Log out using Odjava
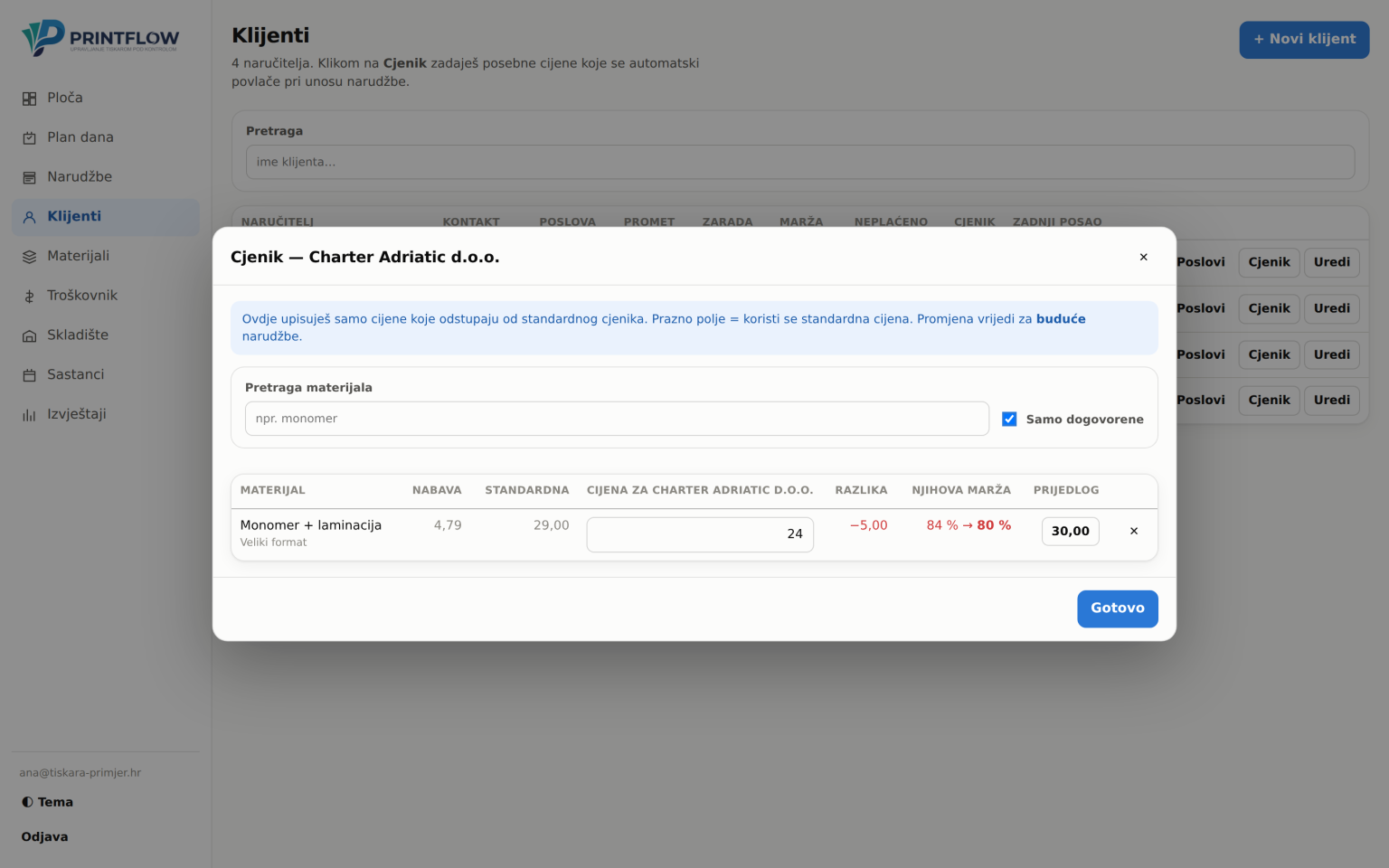This screenshot has width=1389, height=868. coord(45,837)
